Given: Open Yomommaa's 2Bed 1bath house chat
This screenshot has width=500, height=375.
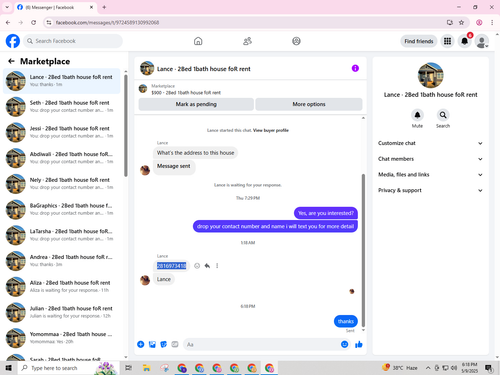Looking at the screenshot, I should coord(62,338).
